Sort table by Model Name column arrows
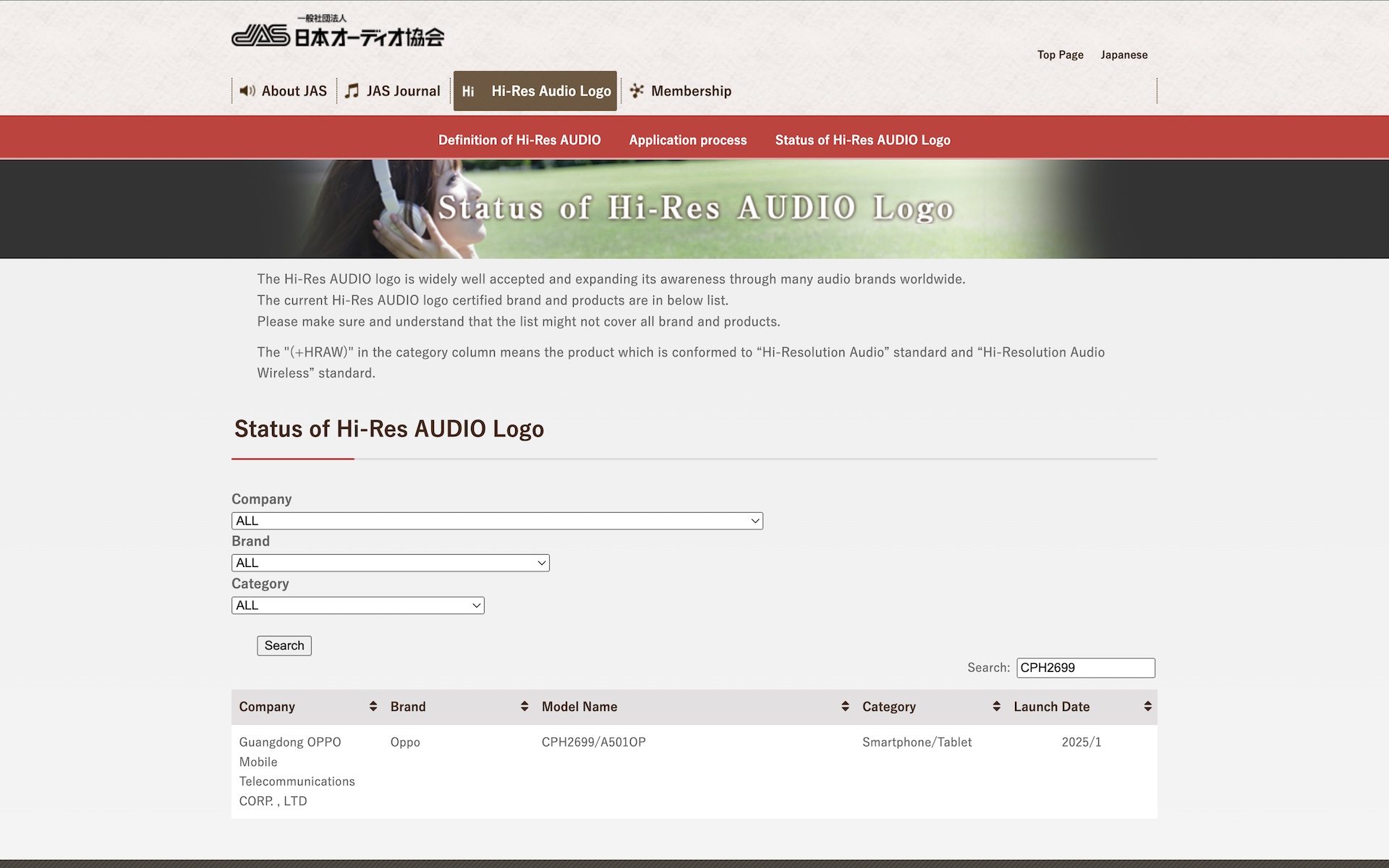Viewport: 1389px width, 868px height. tap(844, 707)
